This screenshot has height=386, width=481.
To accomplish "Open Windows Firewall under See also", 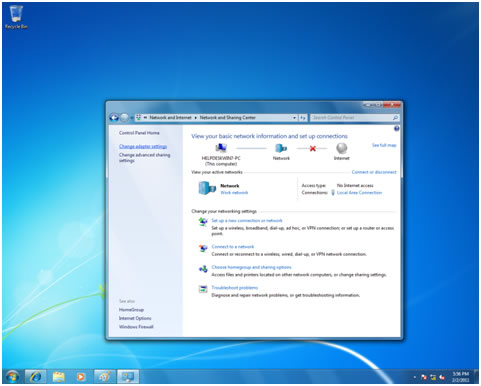I will 136,327.
